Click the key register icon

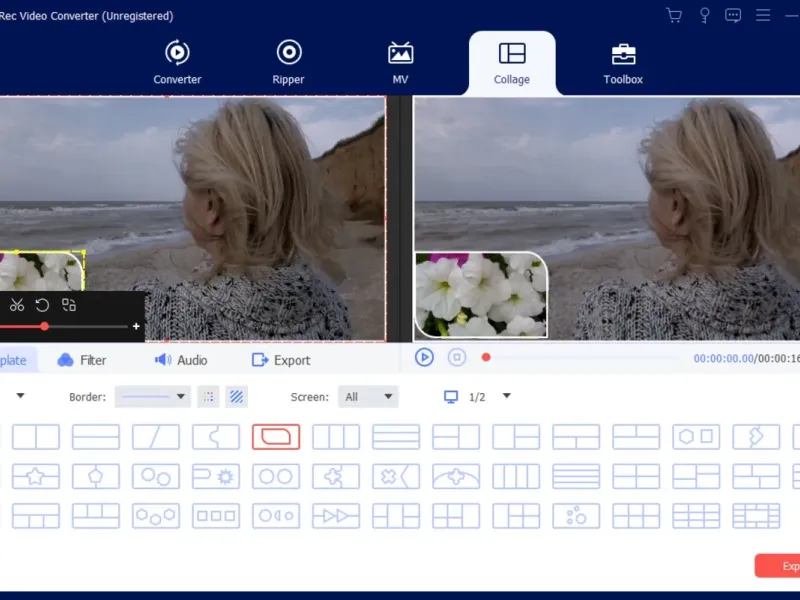(704, 15)
